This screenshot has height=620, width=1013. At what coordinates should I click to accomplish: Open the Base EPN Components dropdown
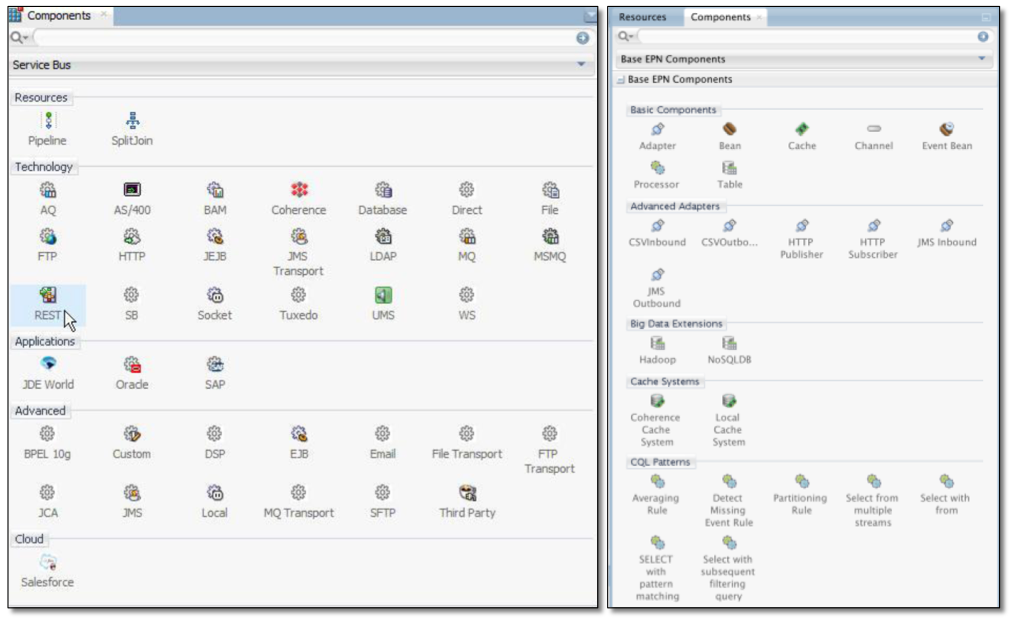click(x=981, y=59)
